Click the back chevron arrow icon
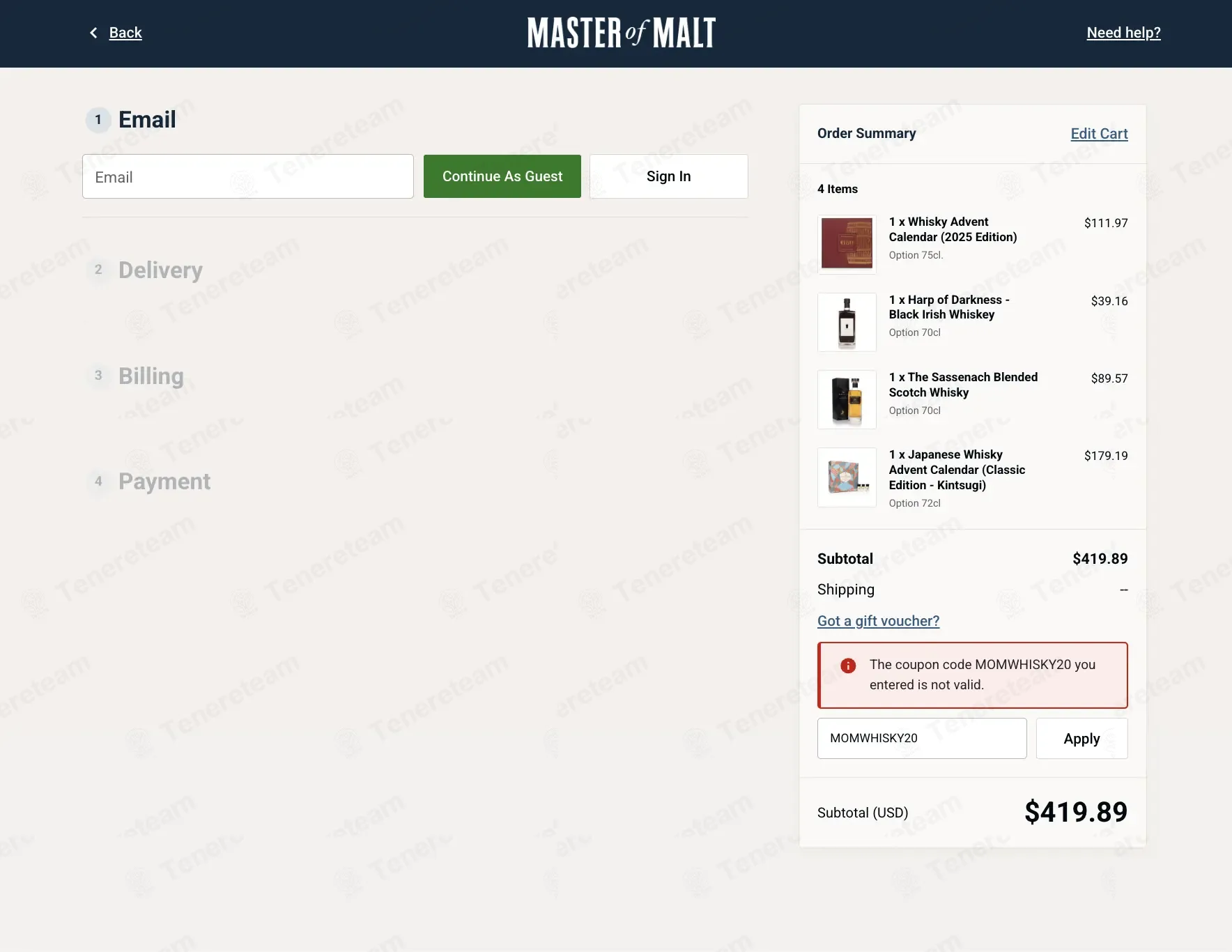This screenshot has height=952, width=1232. click(93, 33)
